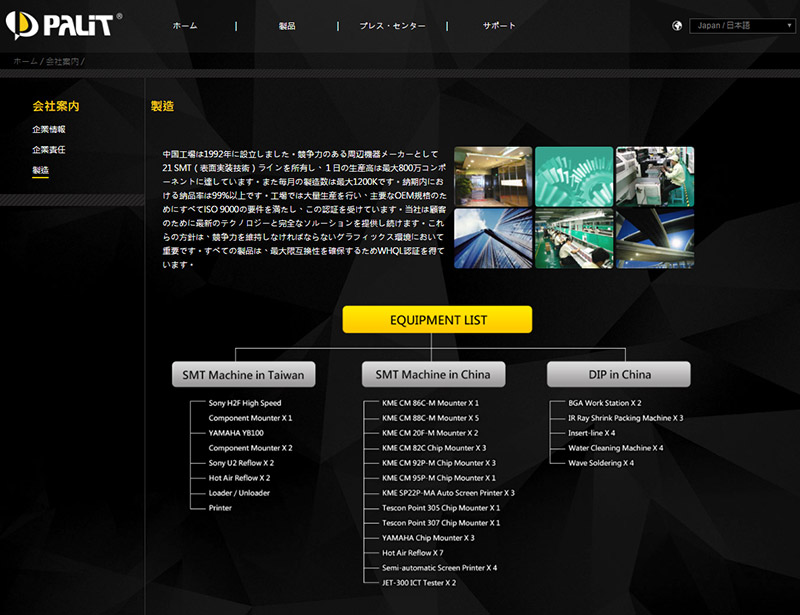Image resolution: width=800 pixels, height=615 pixels.
Task: Click the Palit logo
Action: click(64, 25)
